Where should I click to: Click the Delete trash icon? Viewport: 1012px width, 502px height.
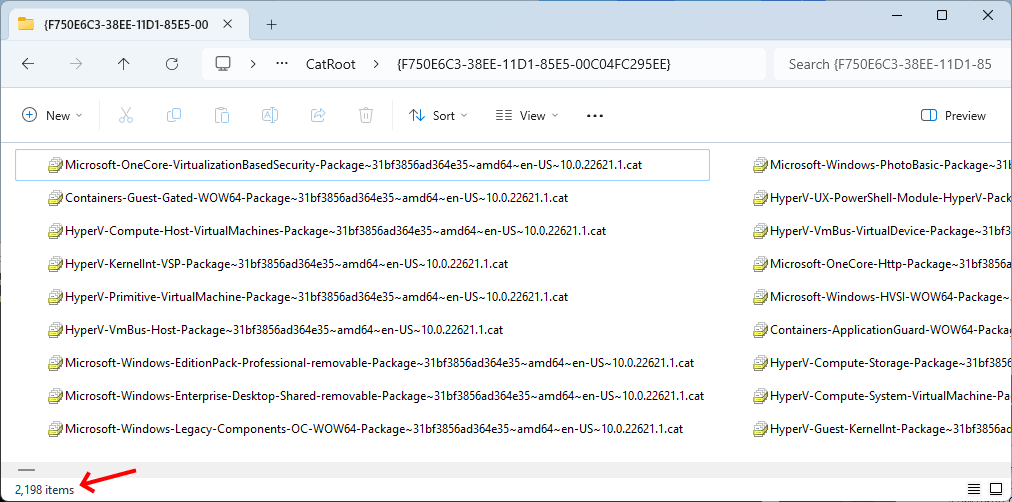pos(366,116)
